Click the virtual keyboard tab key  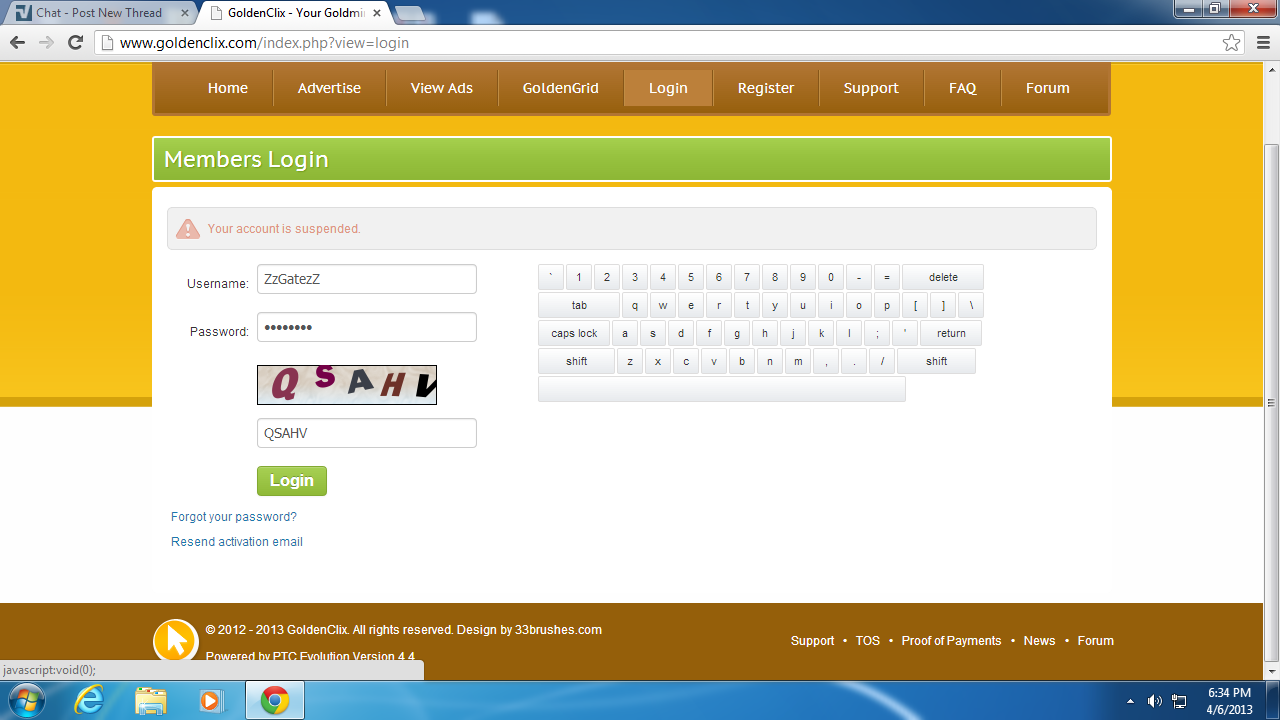[579, 305]
